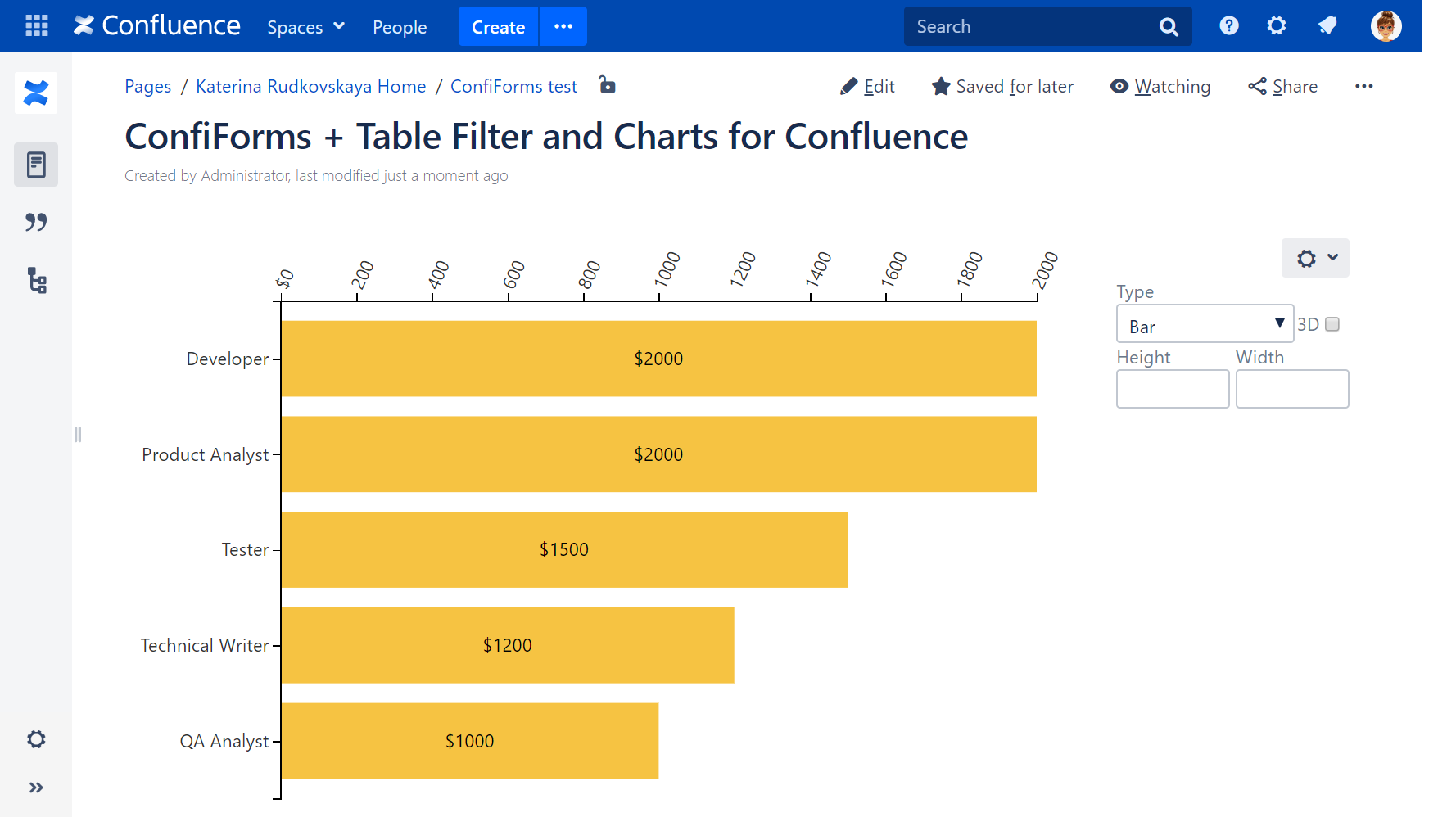This screenshot has width=1456, height=817.
Task: Click the search magnifier icon
Action: click(x=1169, y=26)
